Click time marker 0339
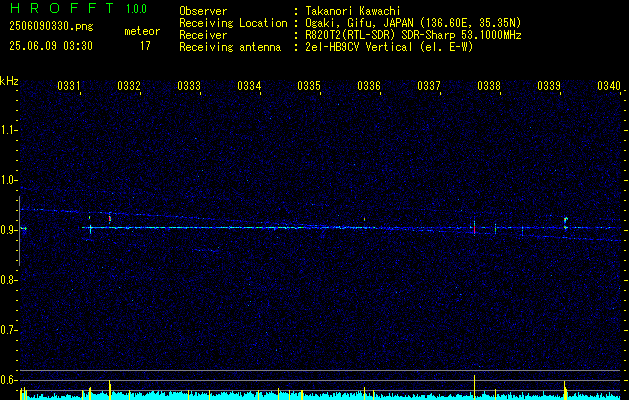 (549, 85)
